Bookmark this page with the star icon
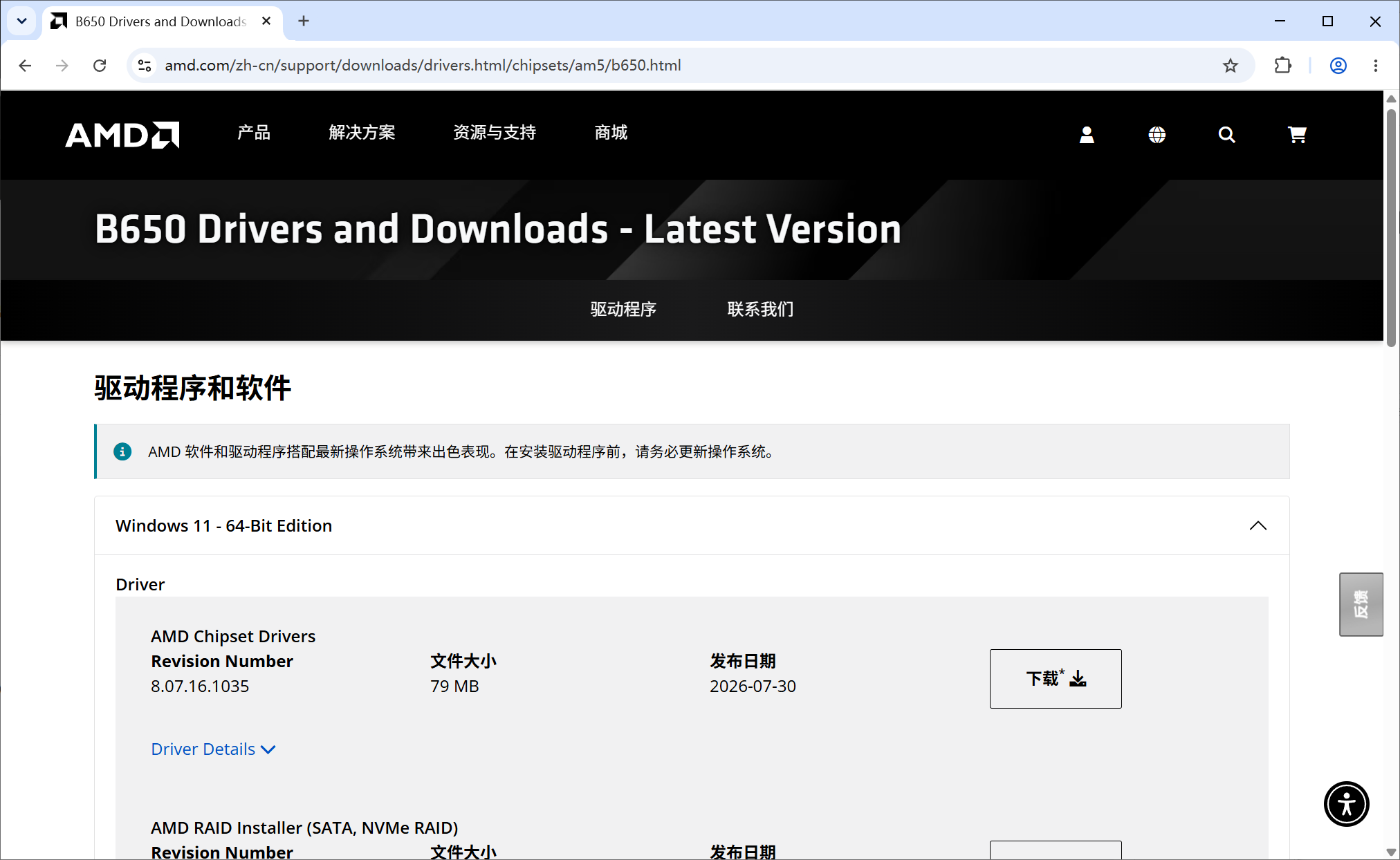 point(1230,66)
